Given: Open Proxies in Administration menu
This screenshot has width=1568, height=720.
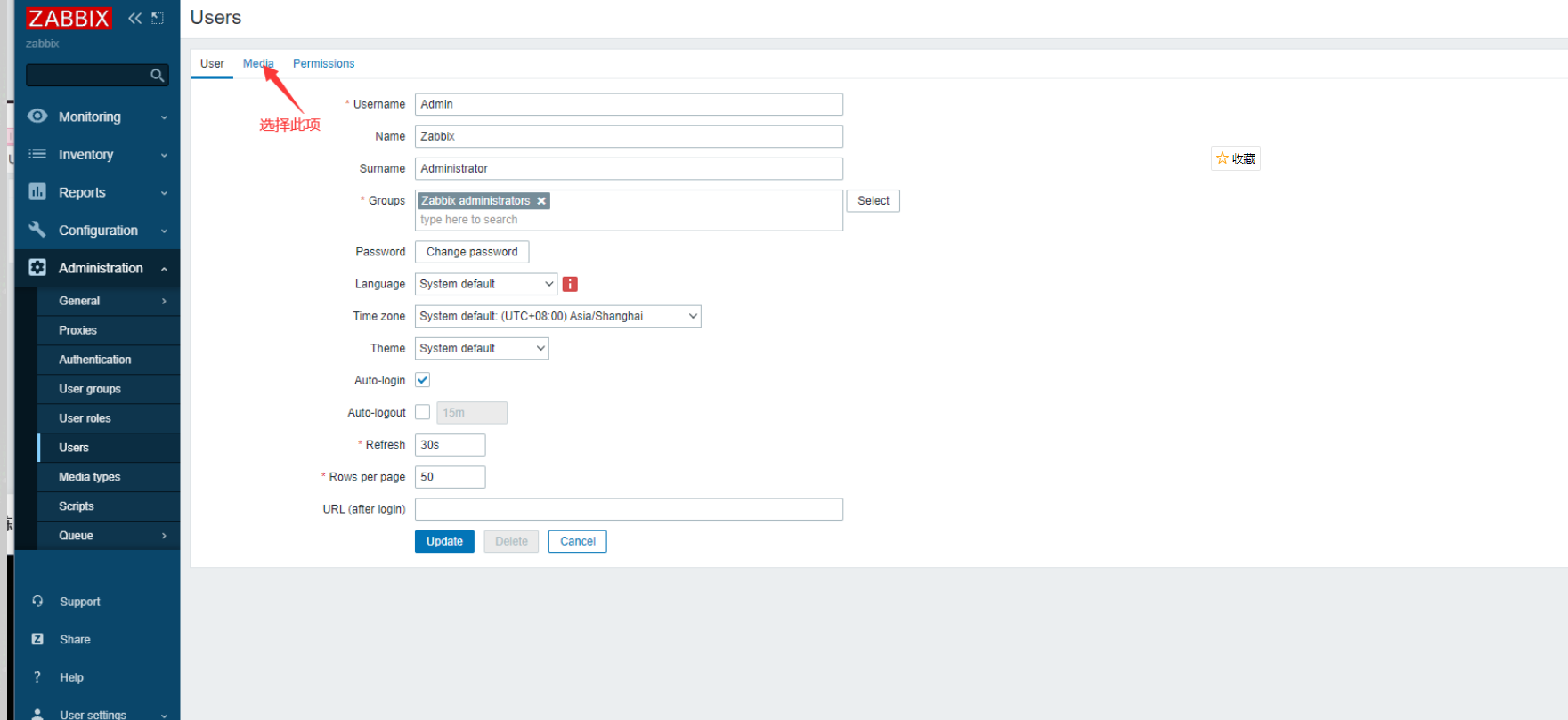Looking at the screenshot, I should pos(109,330).
